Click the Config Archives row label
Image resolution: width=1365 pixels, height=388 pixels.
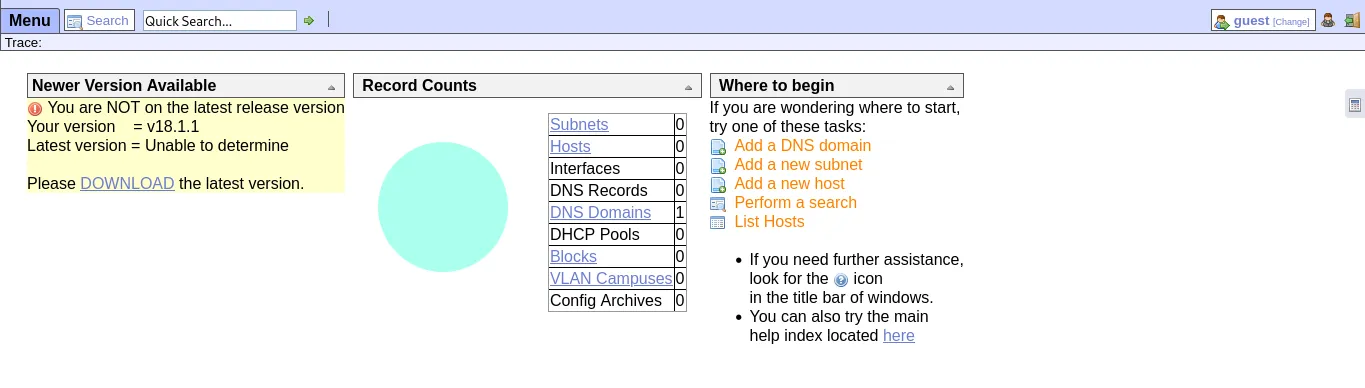point(606,300)
